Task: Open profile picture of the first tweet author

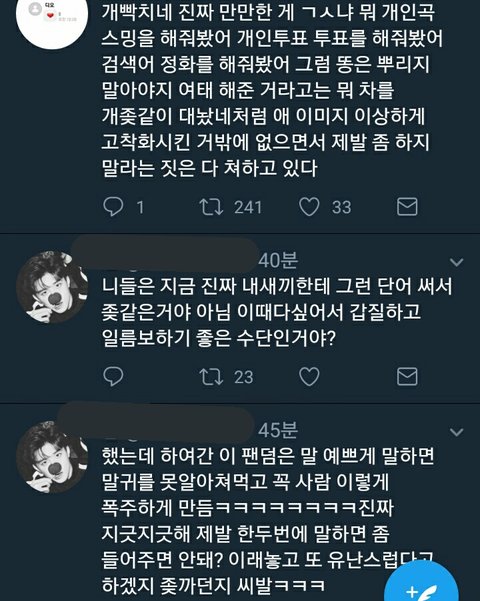Action: [x=52, y=17]
